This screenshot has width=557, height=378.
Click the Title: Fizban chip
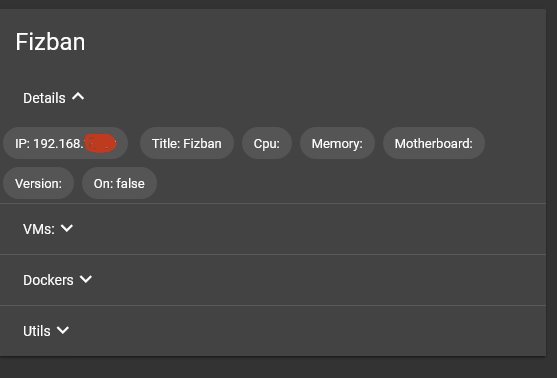(187, 143)
